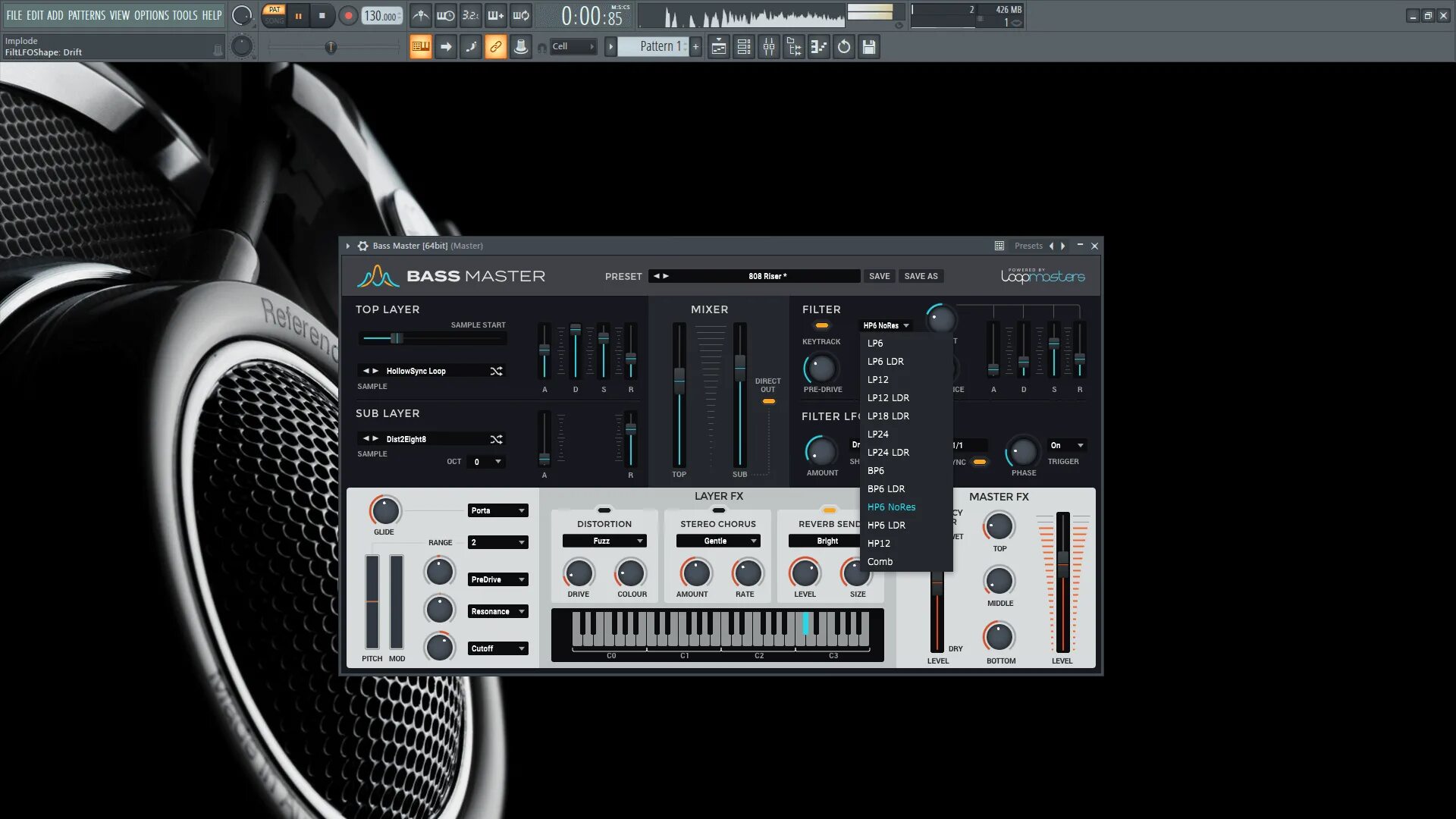Screen dimensions: 1456x819
Task: Open the OCT dropdown in Sub Layer
Action: [485, 462]
